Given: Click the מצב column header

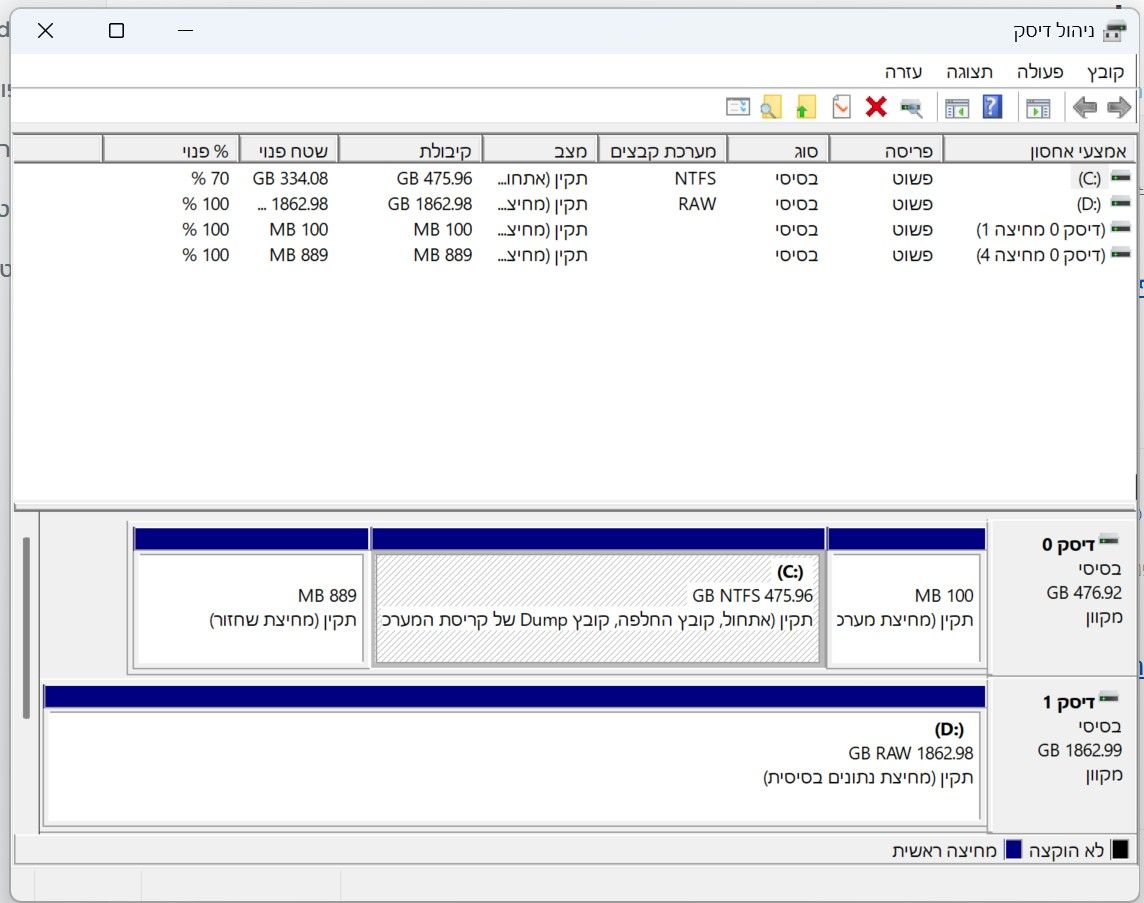Looking at the screenshot, I should tap(540, 150).
